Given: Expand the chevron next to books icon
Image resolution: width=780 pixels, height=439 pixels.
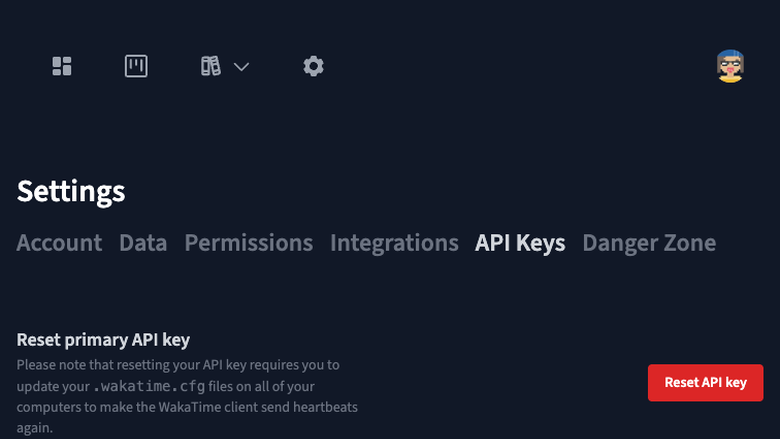Looking at the screenshot, I should click(x=241, y=67).
